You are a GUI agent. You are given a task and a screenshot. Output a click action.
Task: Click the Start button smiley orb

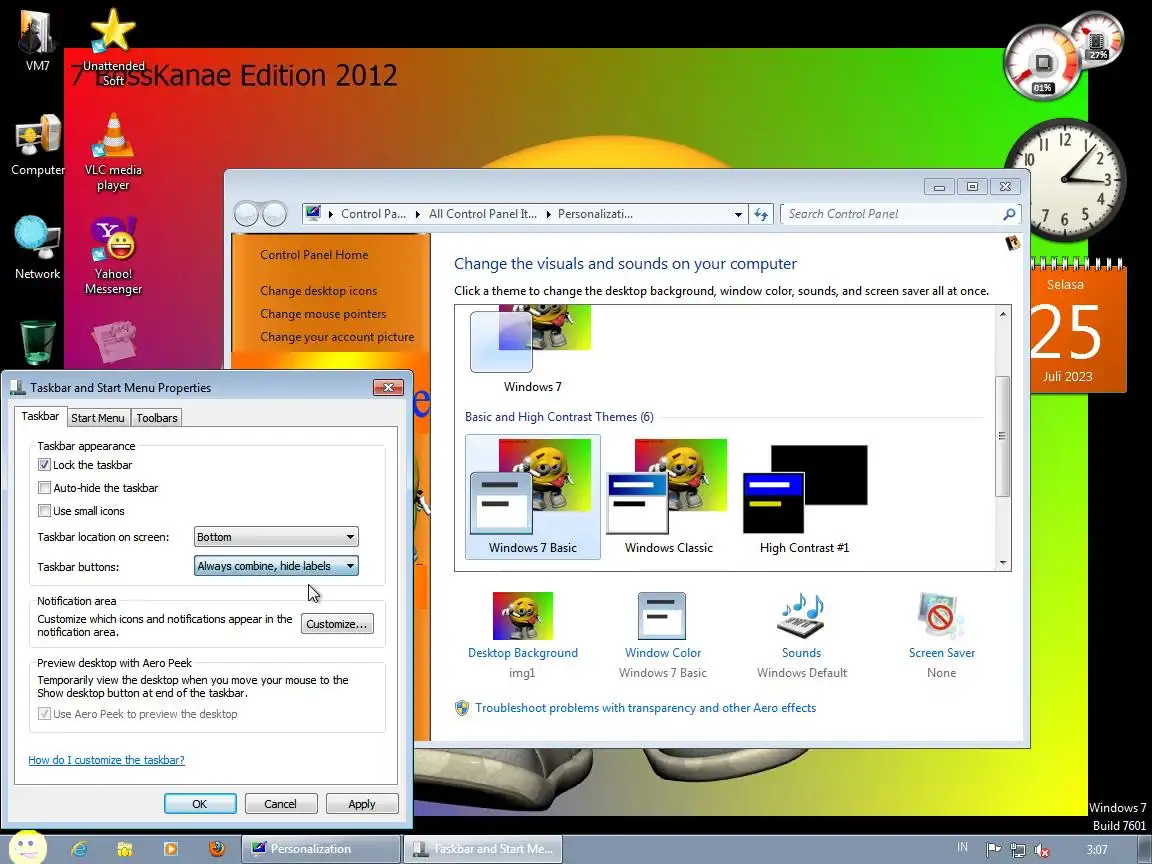point(27,848)
